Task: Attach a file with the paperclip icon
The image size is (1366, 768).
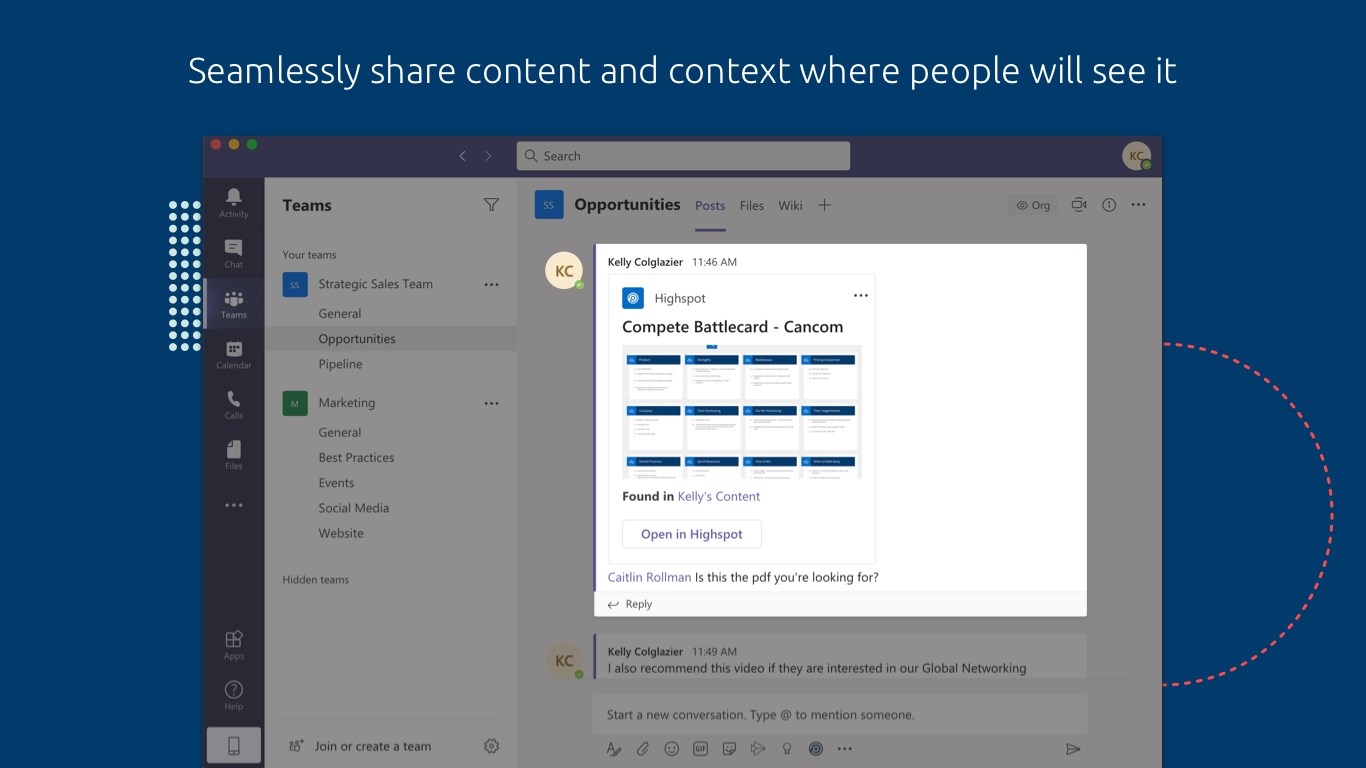Action: pos(643,748)
